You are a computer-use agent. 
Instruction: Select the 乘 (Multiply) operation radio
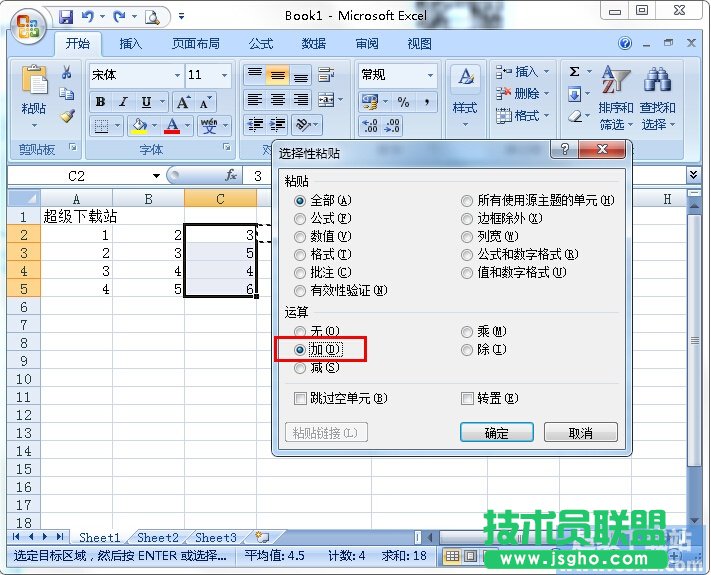click(x=467, y=331)
